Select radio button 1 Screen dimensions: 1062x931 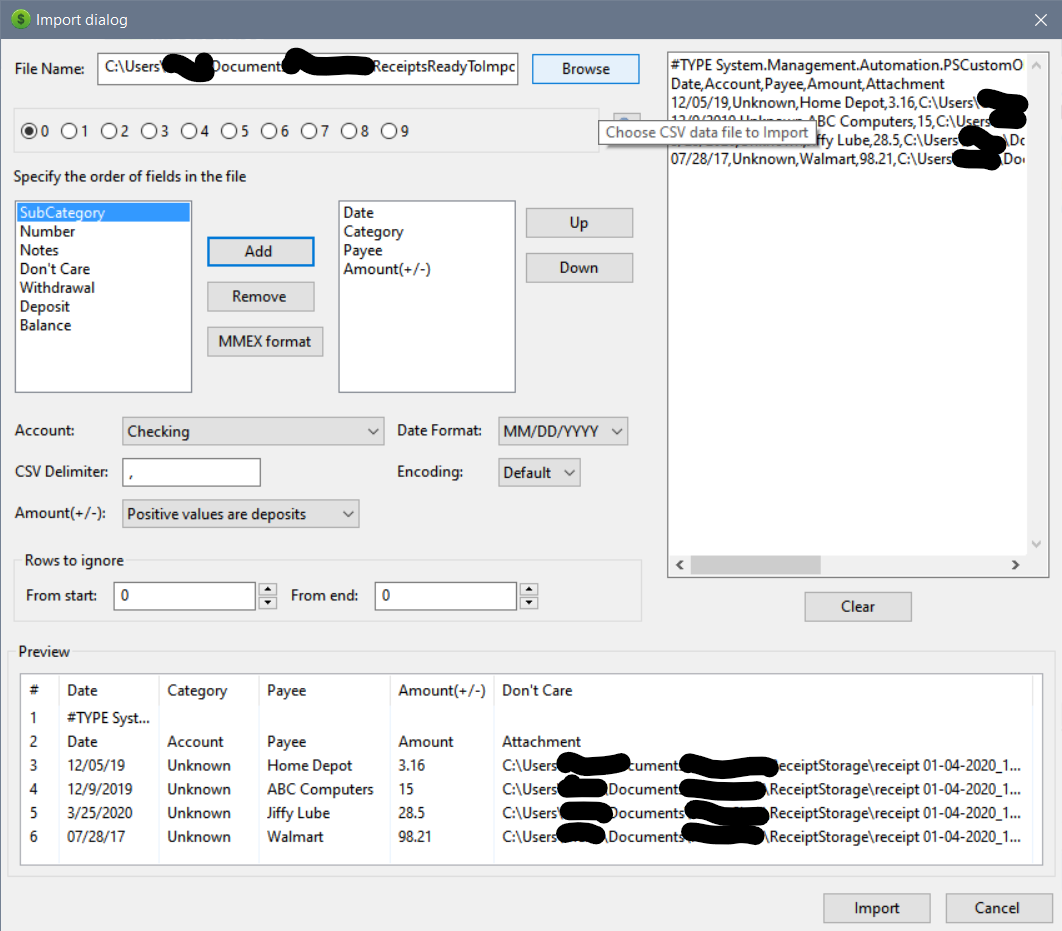click(69, 131)
